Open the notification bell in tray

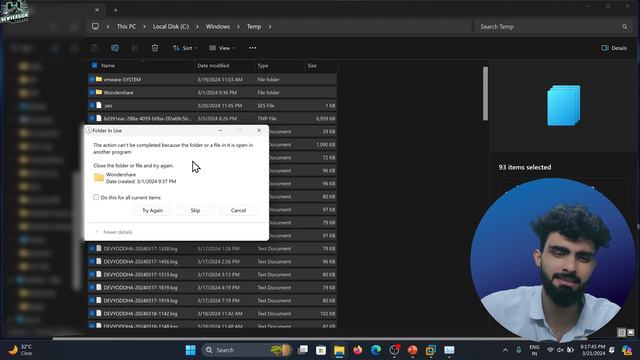click(611, 350)
